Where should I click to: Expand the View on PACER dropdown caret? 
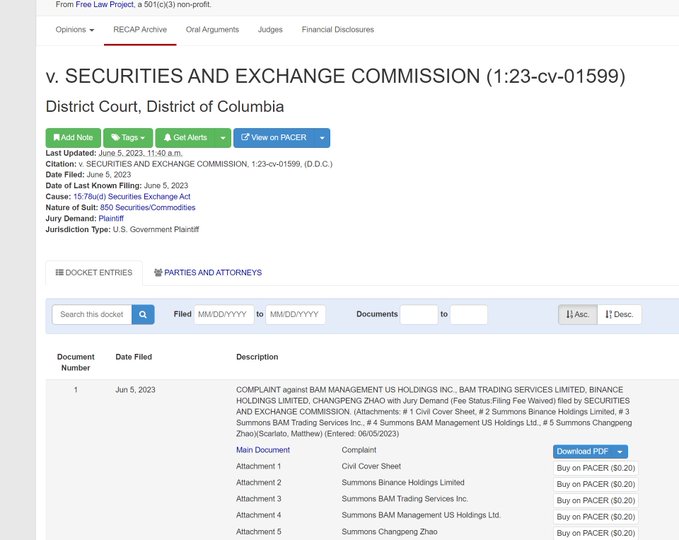[x=322, y=138]
